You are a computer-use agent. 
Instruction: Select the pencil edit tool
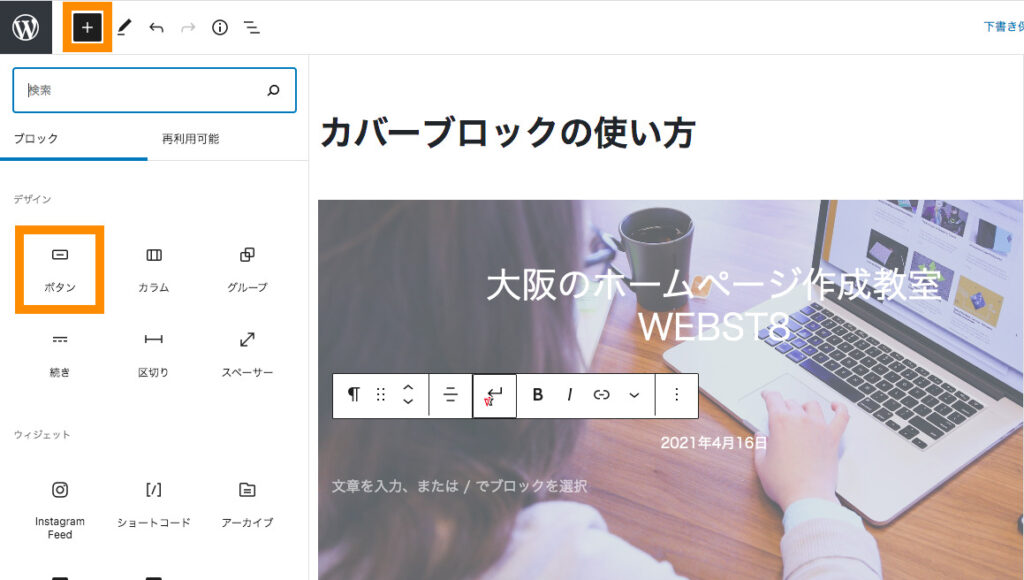124,27
